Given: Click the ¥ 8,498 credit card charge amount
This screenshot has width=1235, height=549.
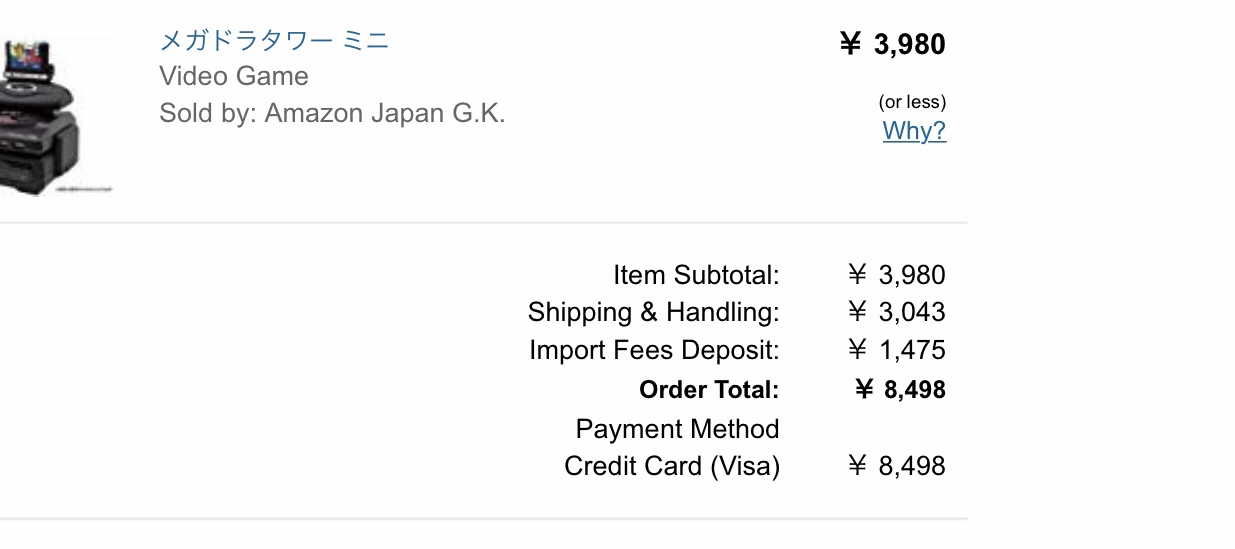Looking at the screenshot, I should [896, 467].
